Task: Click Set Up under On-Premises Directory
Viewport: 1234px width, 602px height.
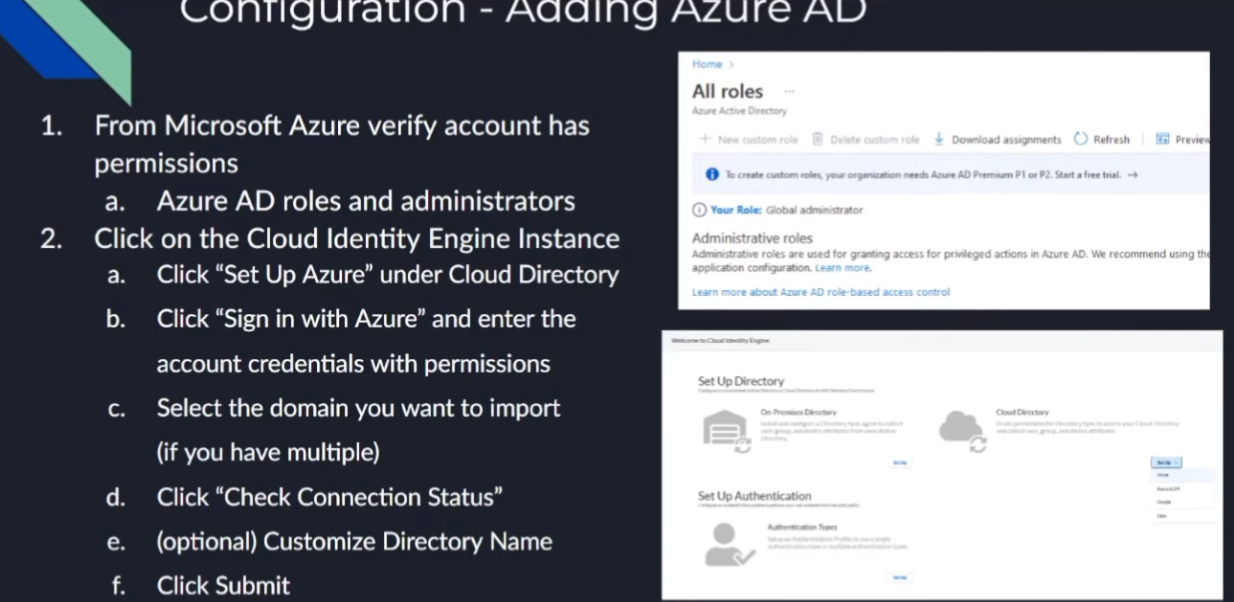Action: pos(899,463)
